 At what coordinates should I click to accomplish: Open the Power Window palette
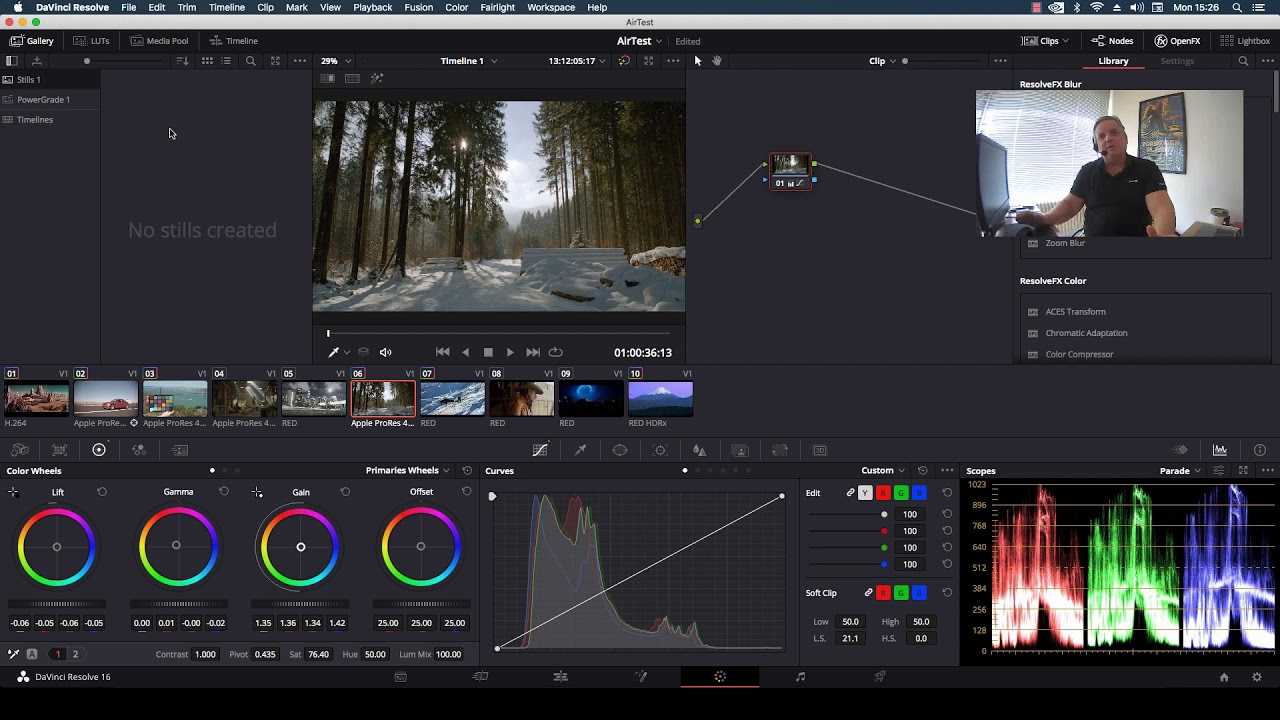click(x=620, y=450)
